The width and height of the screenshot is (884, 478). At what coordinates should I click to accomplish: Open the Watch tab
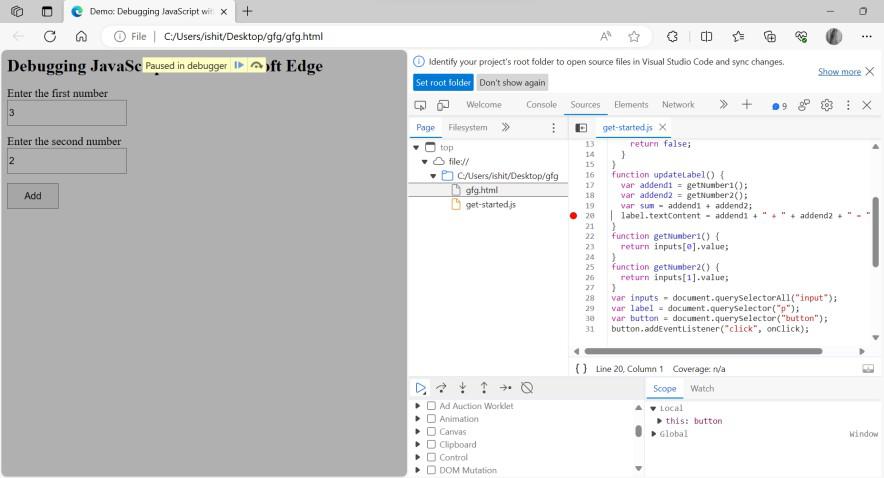[702, 388]
